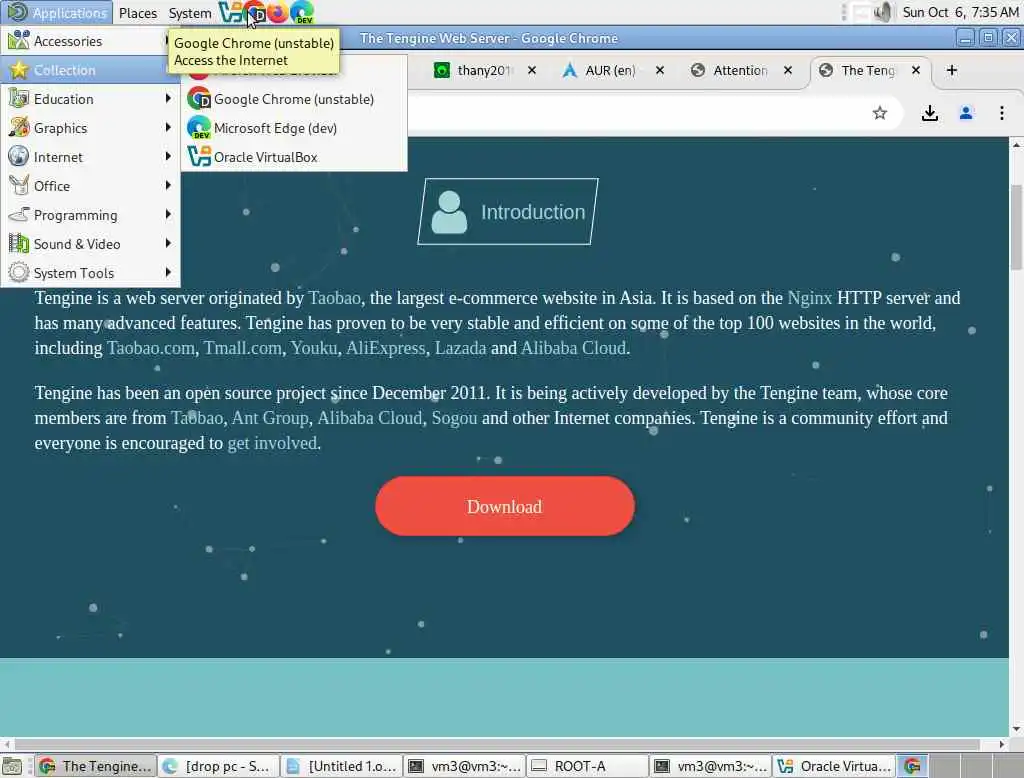Launch VirtualBox from the top panel
The height and width of the screenshot is (778, 1024).
click(x=230, y=12)
